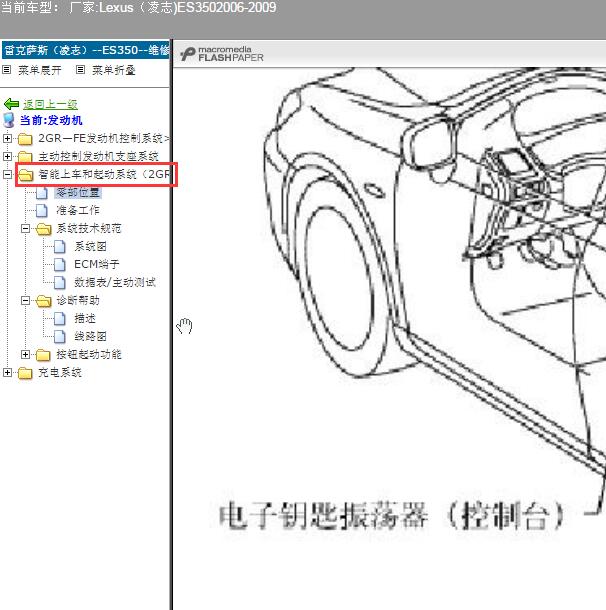The height and width of the screenshot is (610, 606).
Task: Click the page icon of 线路图
Action: pos(60,336)
